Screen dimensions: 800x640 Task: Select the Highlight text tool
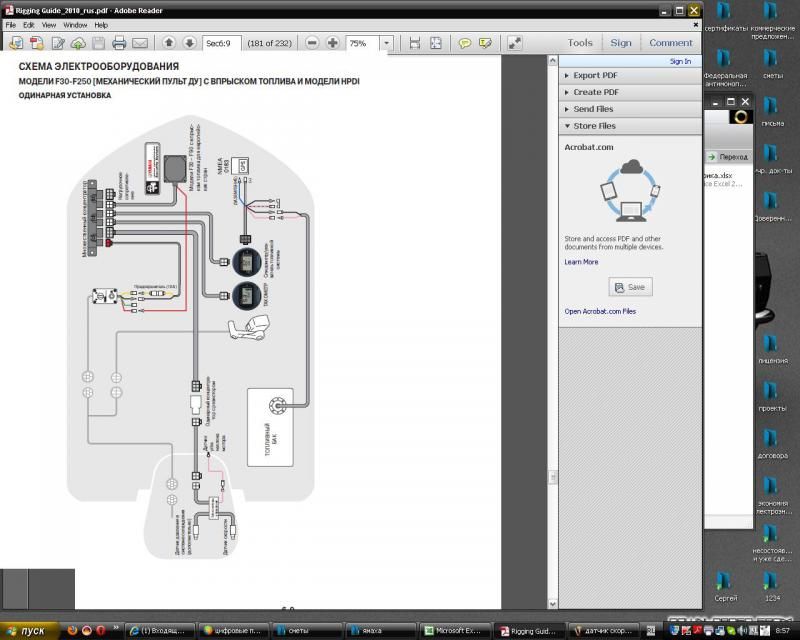[x=485, y=43]
